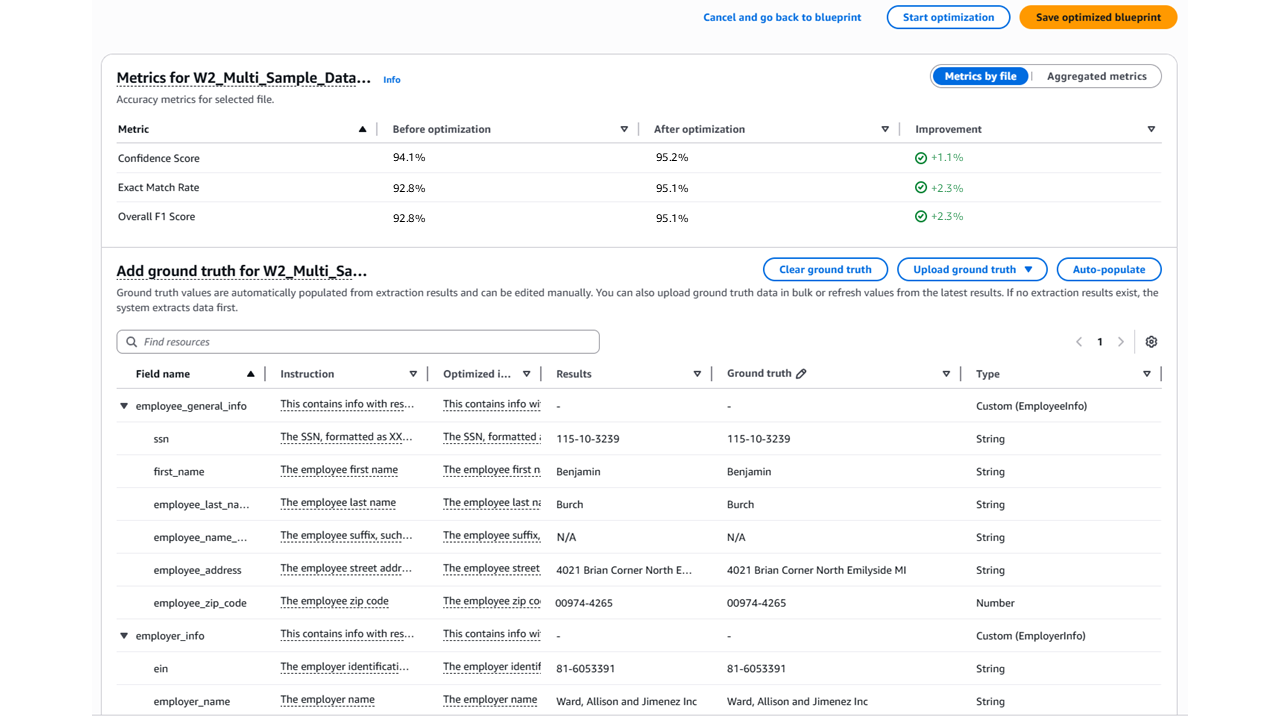Click the search magnifier icon
Screen dimensions: 1280x720
pyautogui.click(x=132, y=342)
